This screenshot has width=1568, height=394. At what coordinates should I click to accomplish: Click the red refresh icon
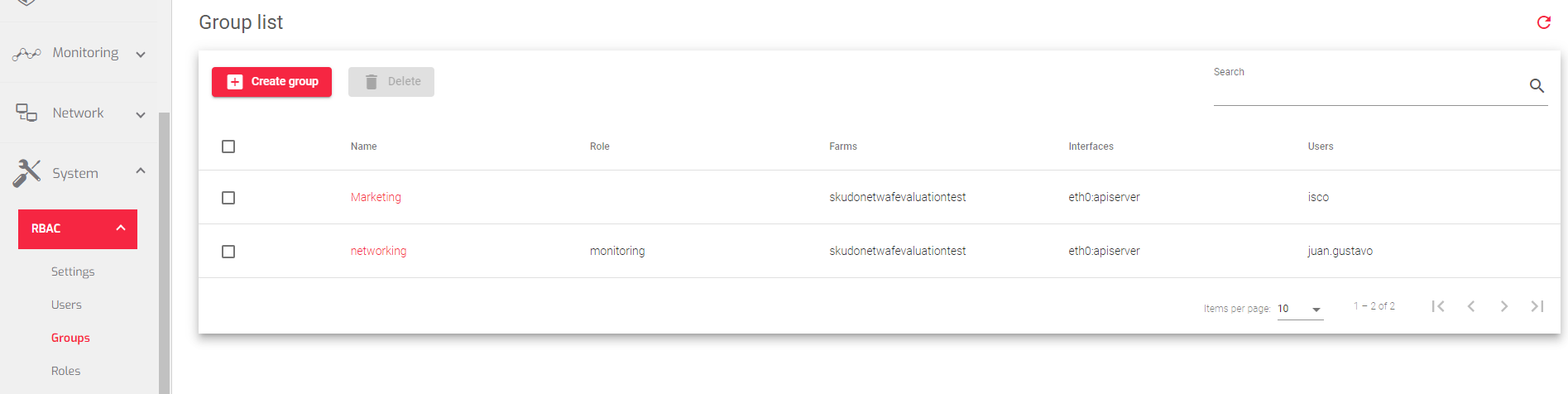coord(1543,22)
